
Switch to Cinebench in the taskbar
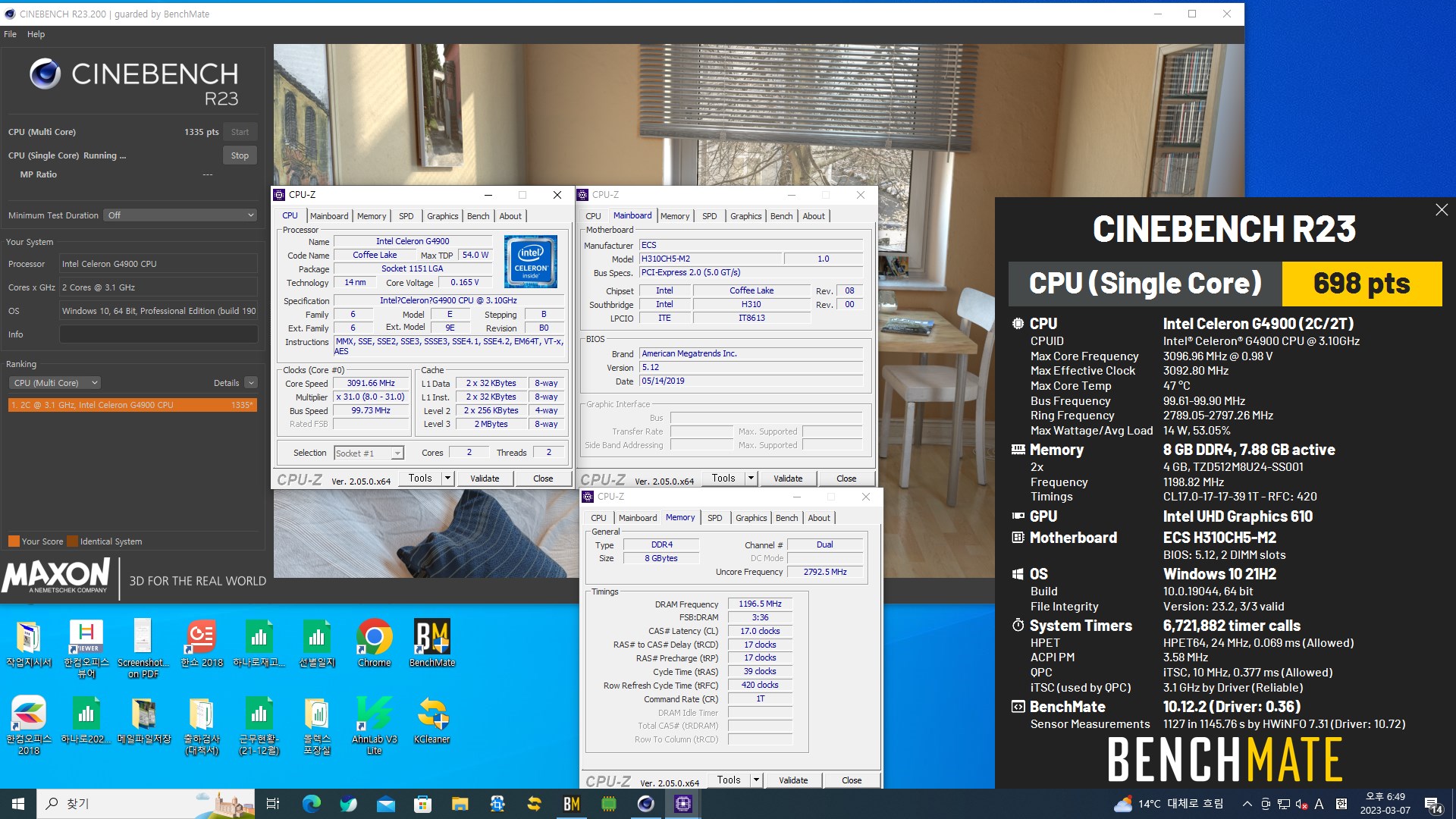(645, 804)
